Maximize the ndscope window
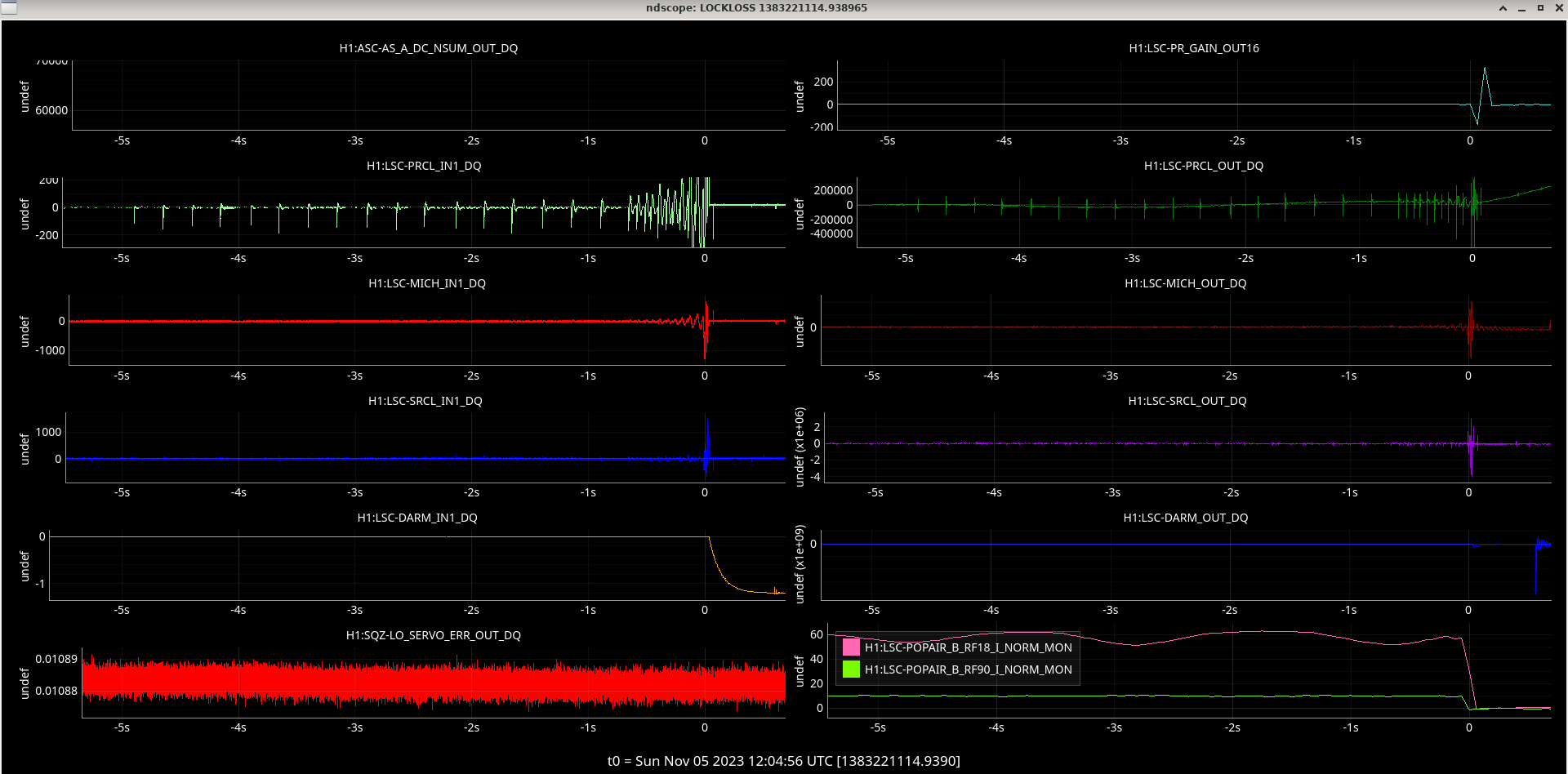The image size is (1568, 774). pos(1540,8)
